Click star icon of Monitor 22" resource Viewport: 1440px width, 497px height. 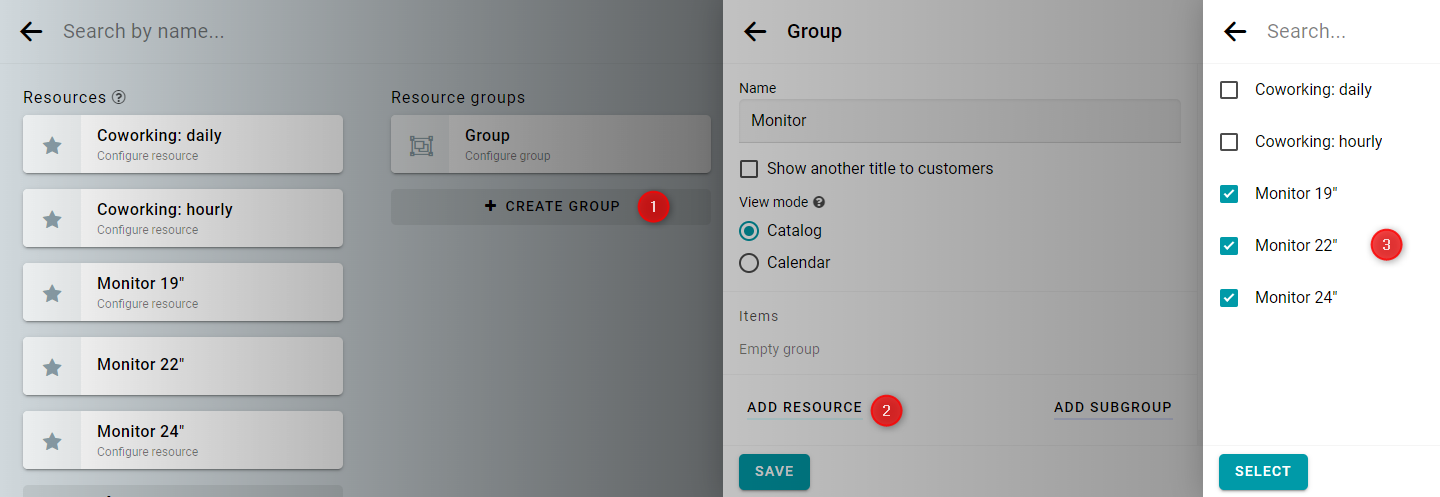[52, 367]
